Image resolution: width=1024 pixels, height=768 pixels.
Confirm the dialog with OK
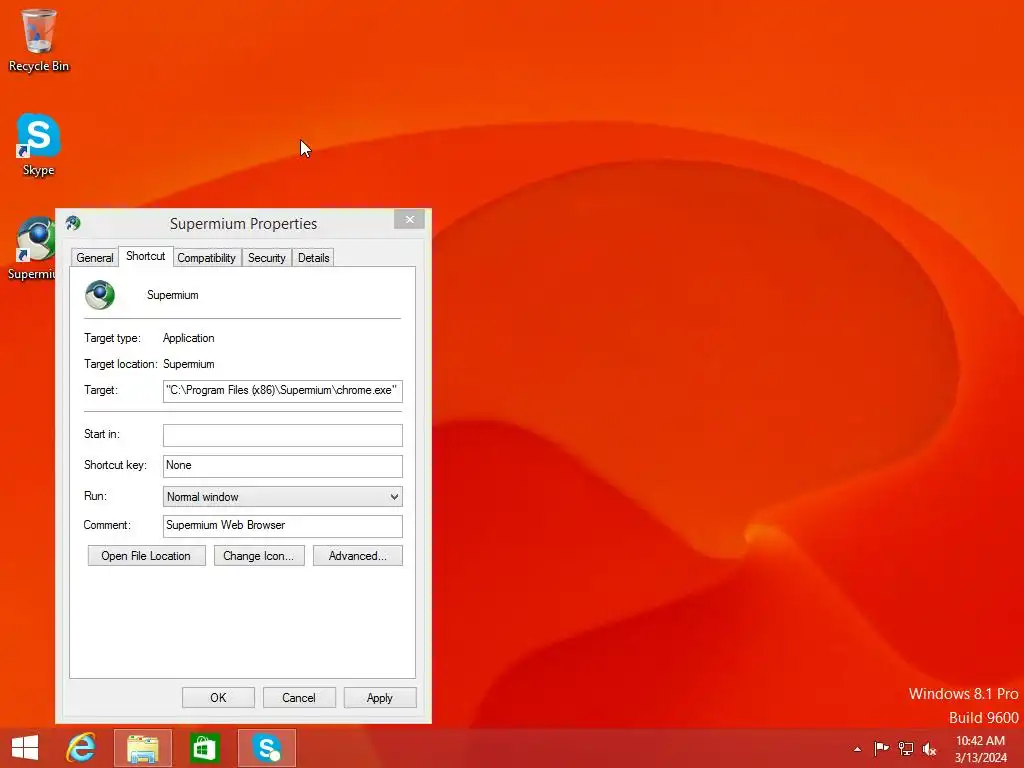(x=218, y=697)
